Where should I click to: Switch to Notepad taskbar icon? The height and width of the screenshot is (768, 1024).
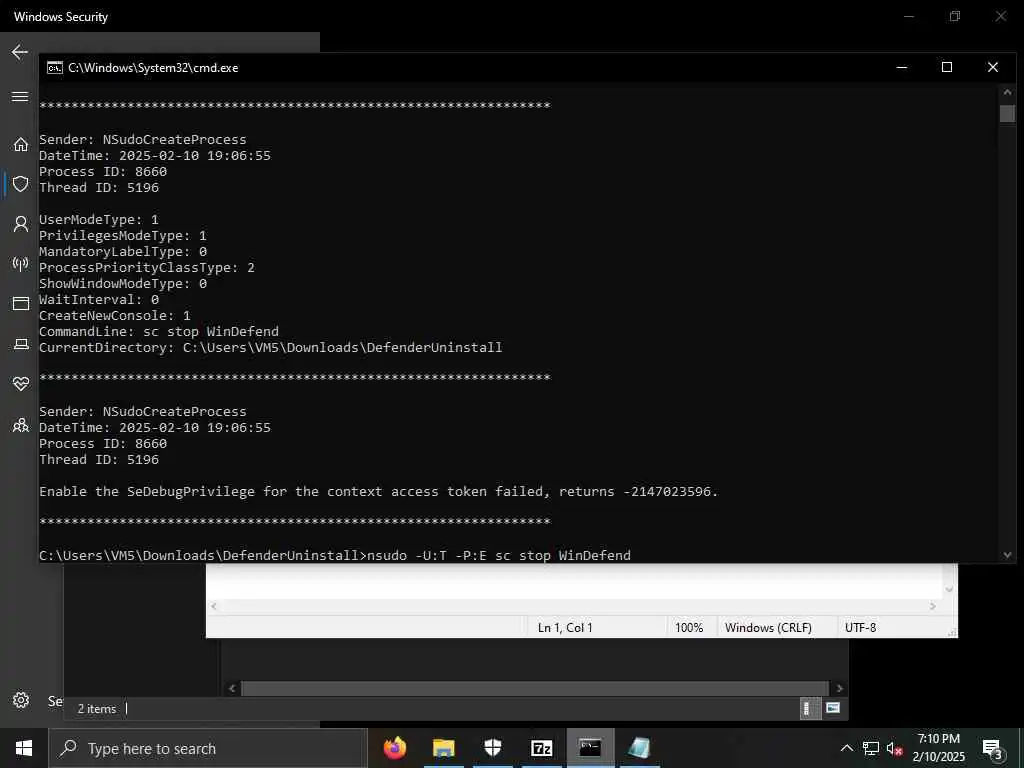coord(639,748)
